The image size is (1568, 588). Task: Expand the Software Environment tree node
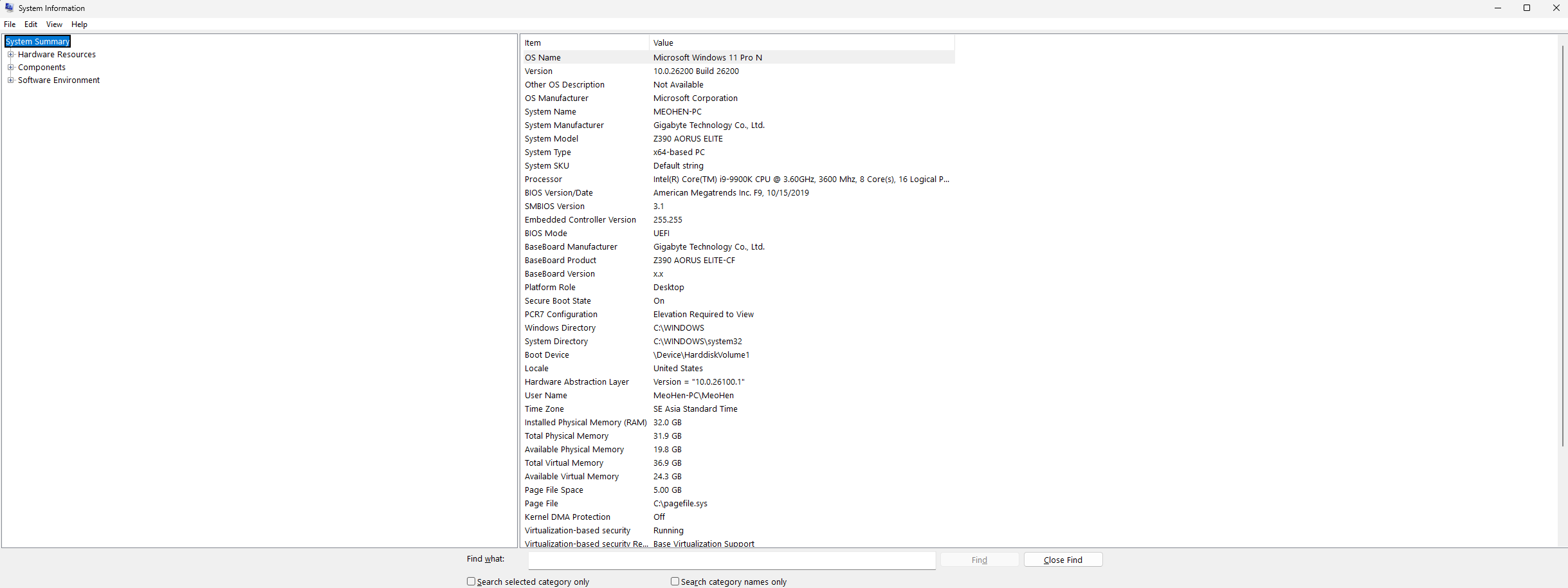coord(10,80)
